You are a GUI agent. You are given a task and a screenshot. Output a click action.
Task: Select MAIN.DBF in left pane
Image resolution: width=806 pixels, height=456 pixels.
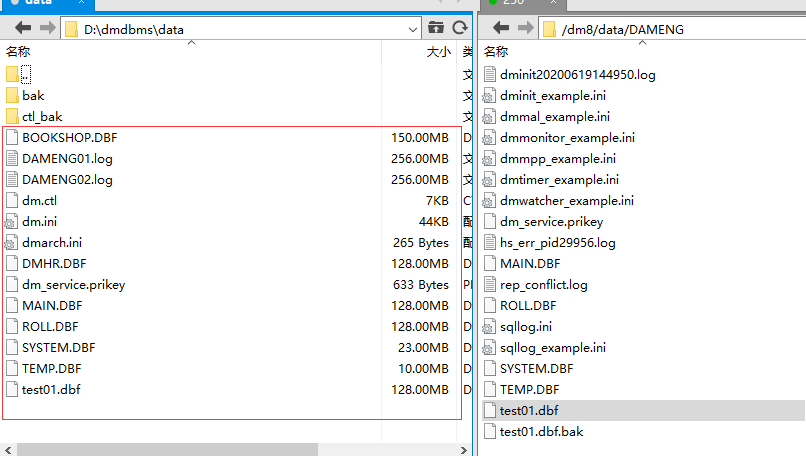tap(52, 306)
